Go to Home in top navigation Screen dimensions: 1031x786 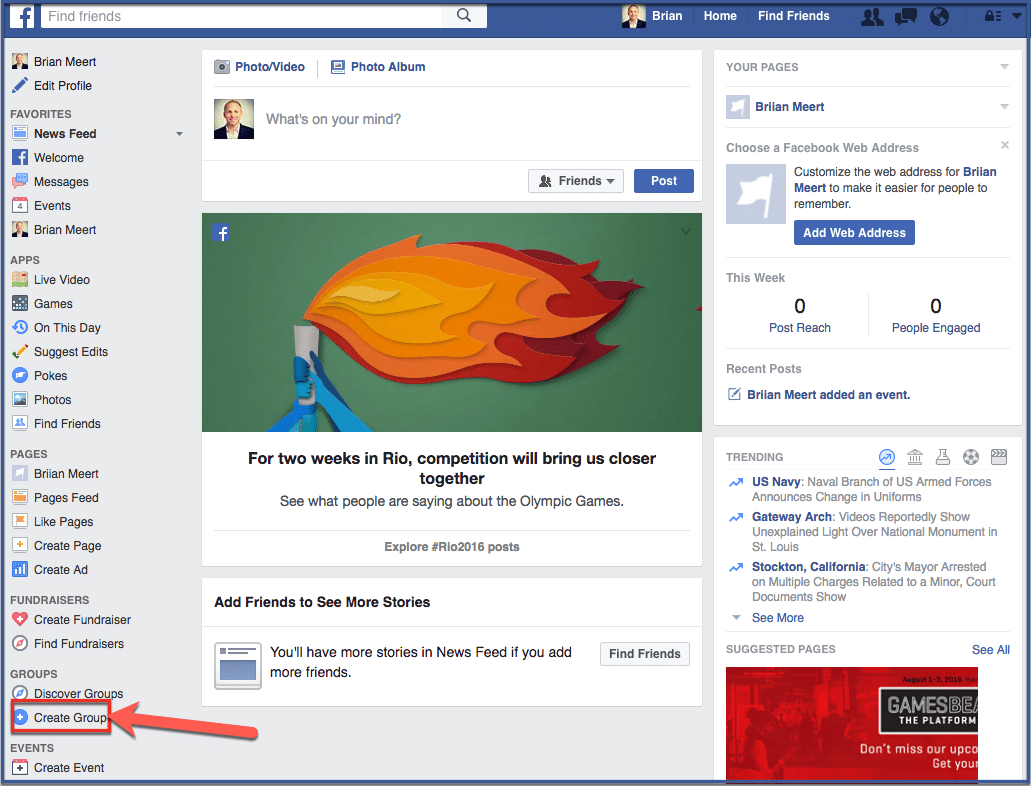[x=720, y=16]
